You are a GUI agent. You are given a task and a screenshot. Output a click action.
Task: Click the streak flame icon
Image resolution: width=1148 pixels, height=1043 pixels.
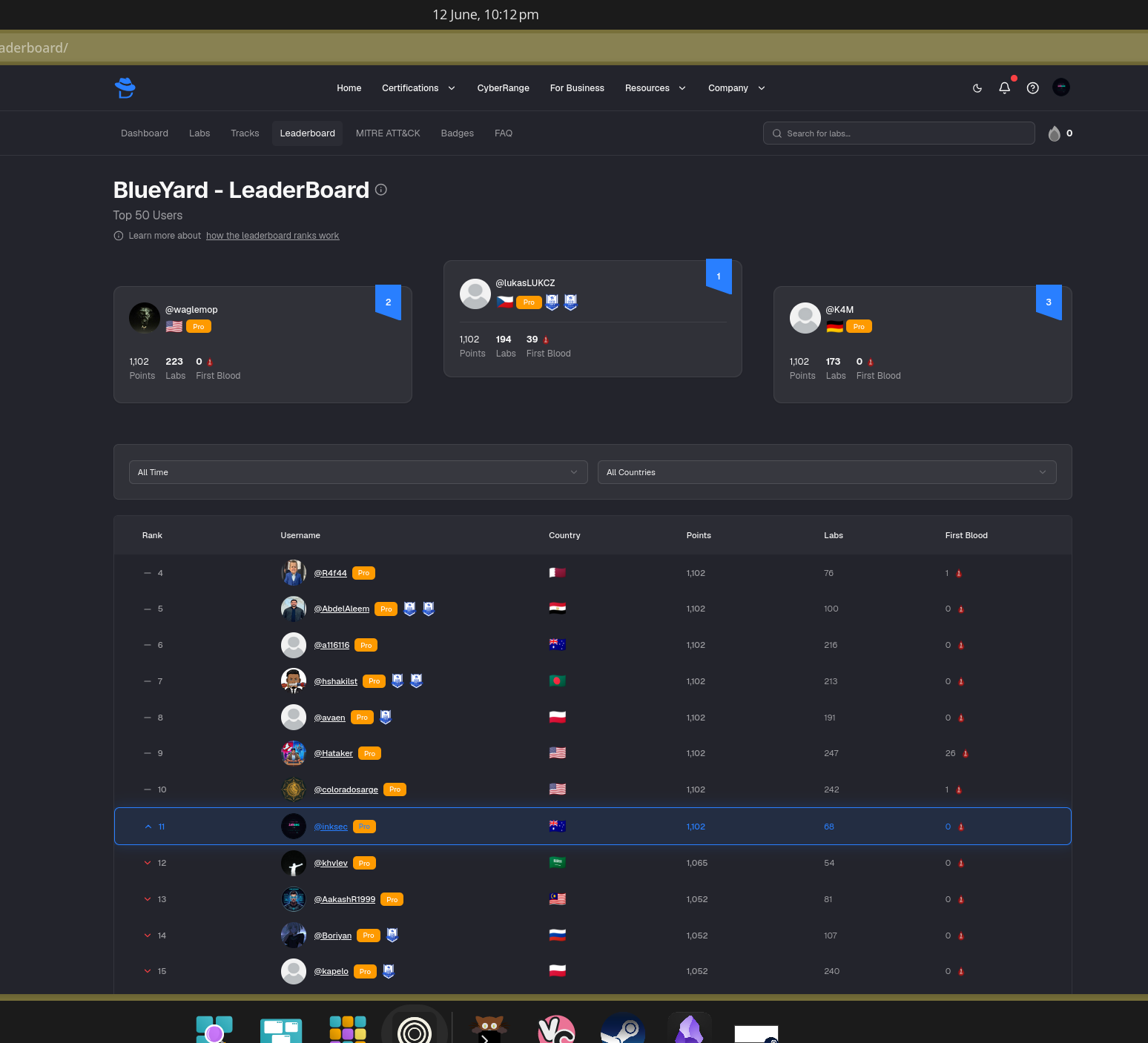pos(1054,133)
